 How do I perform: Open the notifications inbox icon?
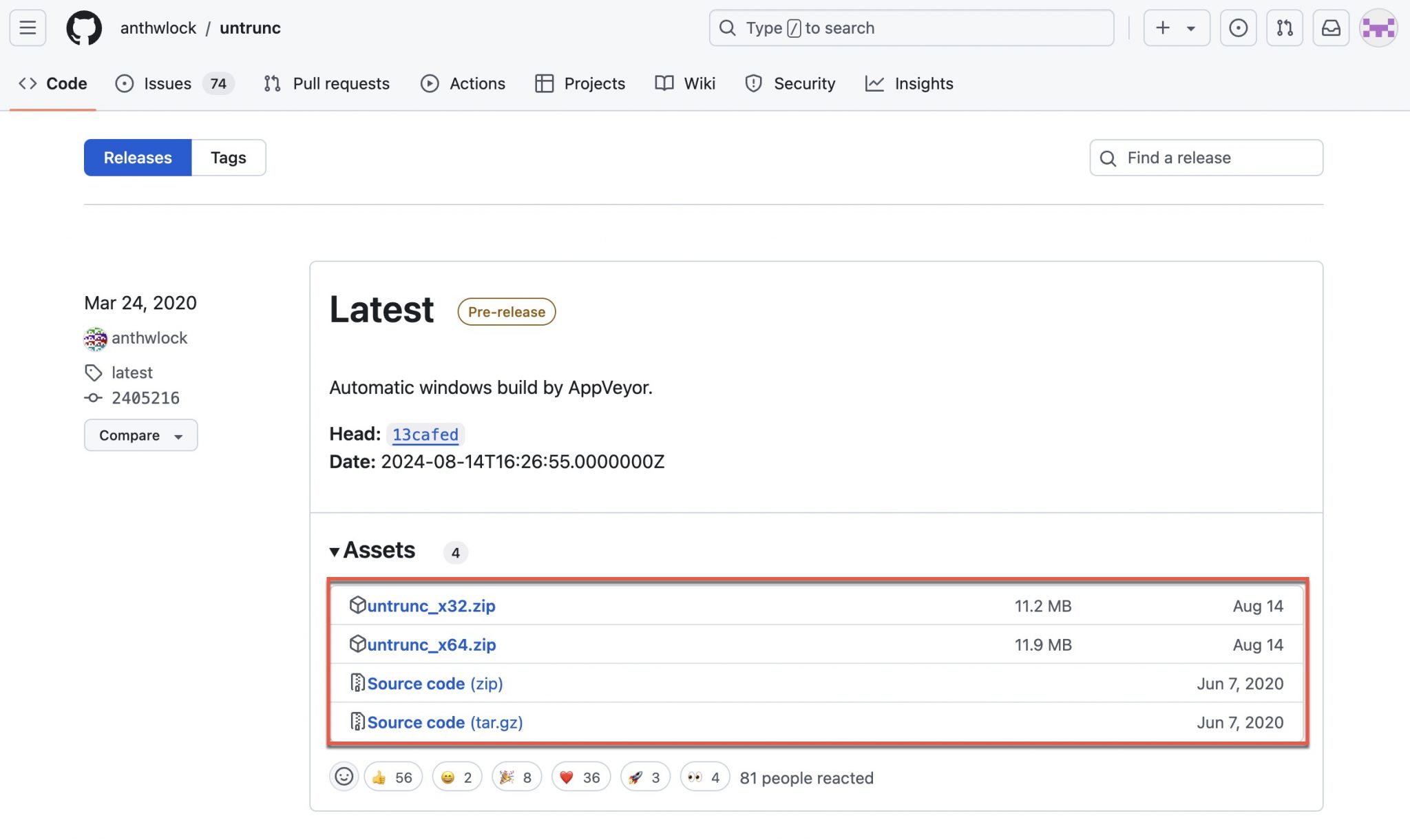pyautogui.click(x=1330, y=28)
